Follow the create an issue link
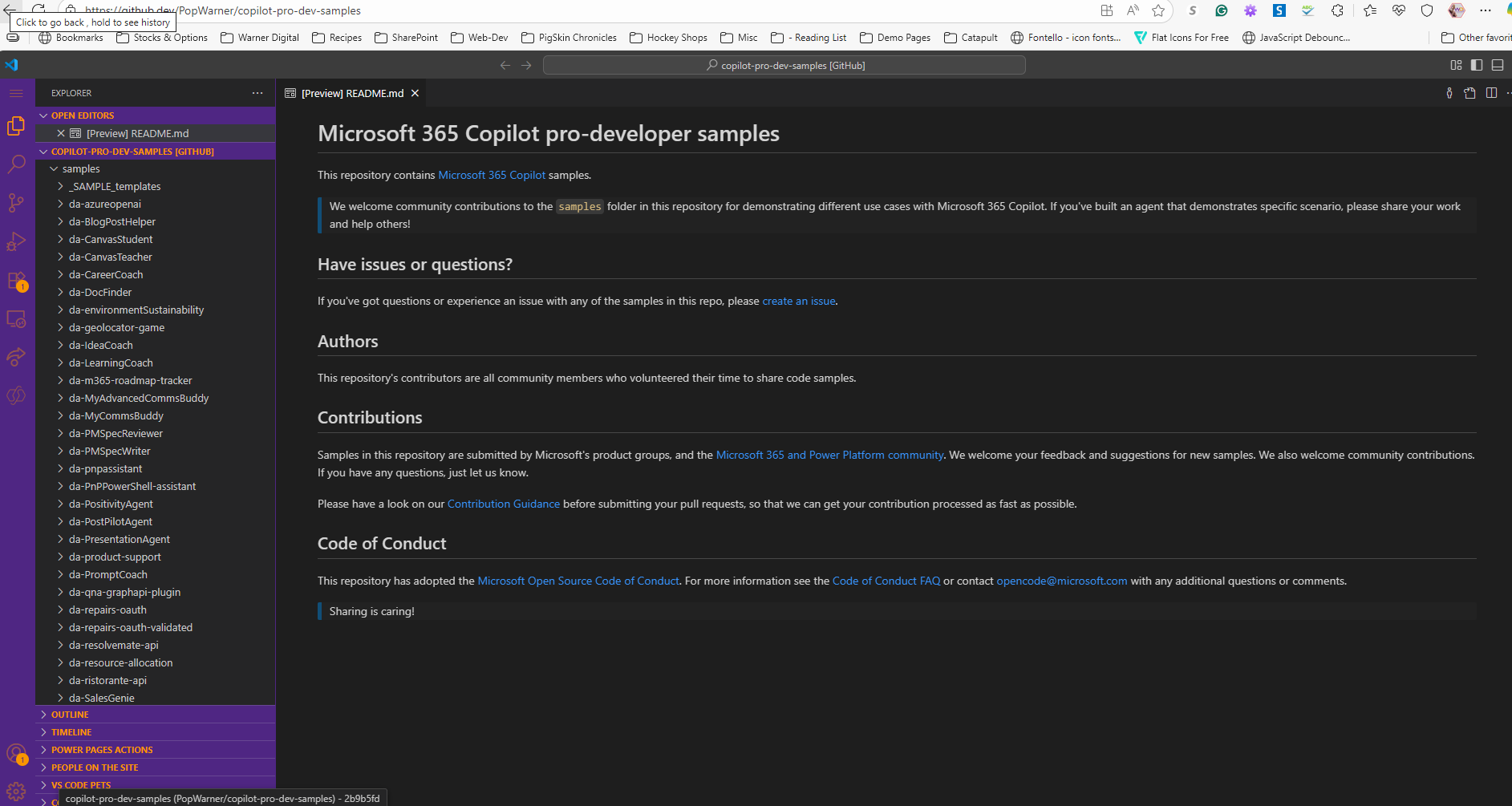Image resolution: width=1512 pixels, height=806 pixels. 799,301
